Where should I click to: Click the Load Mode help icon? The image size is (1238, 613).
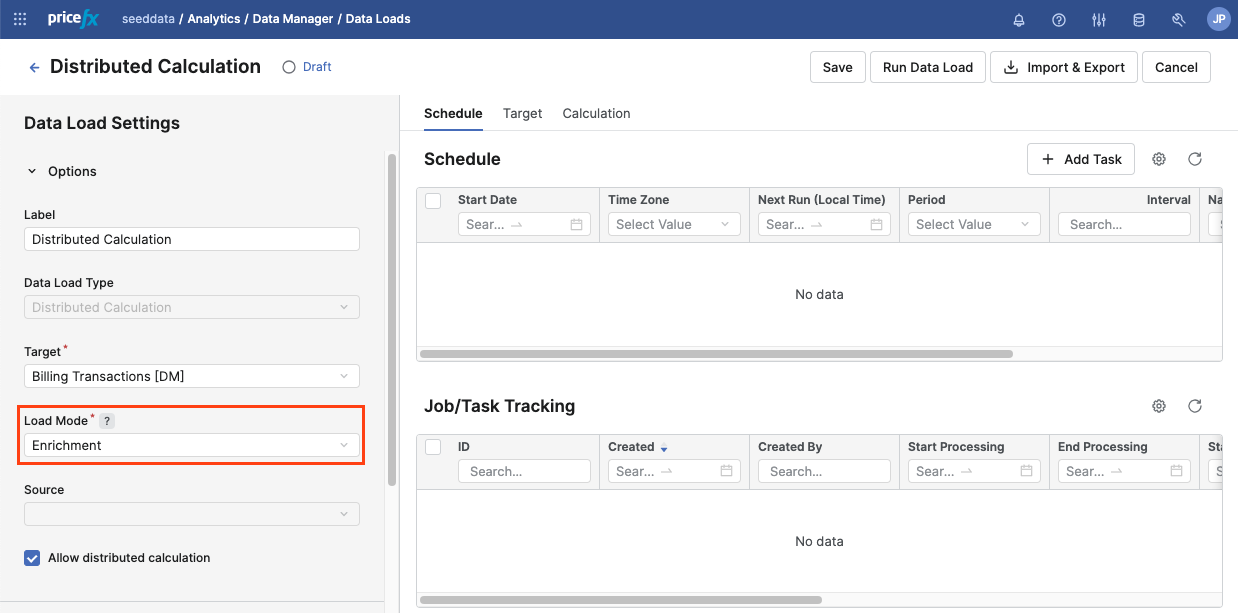108,421
